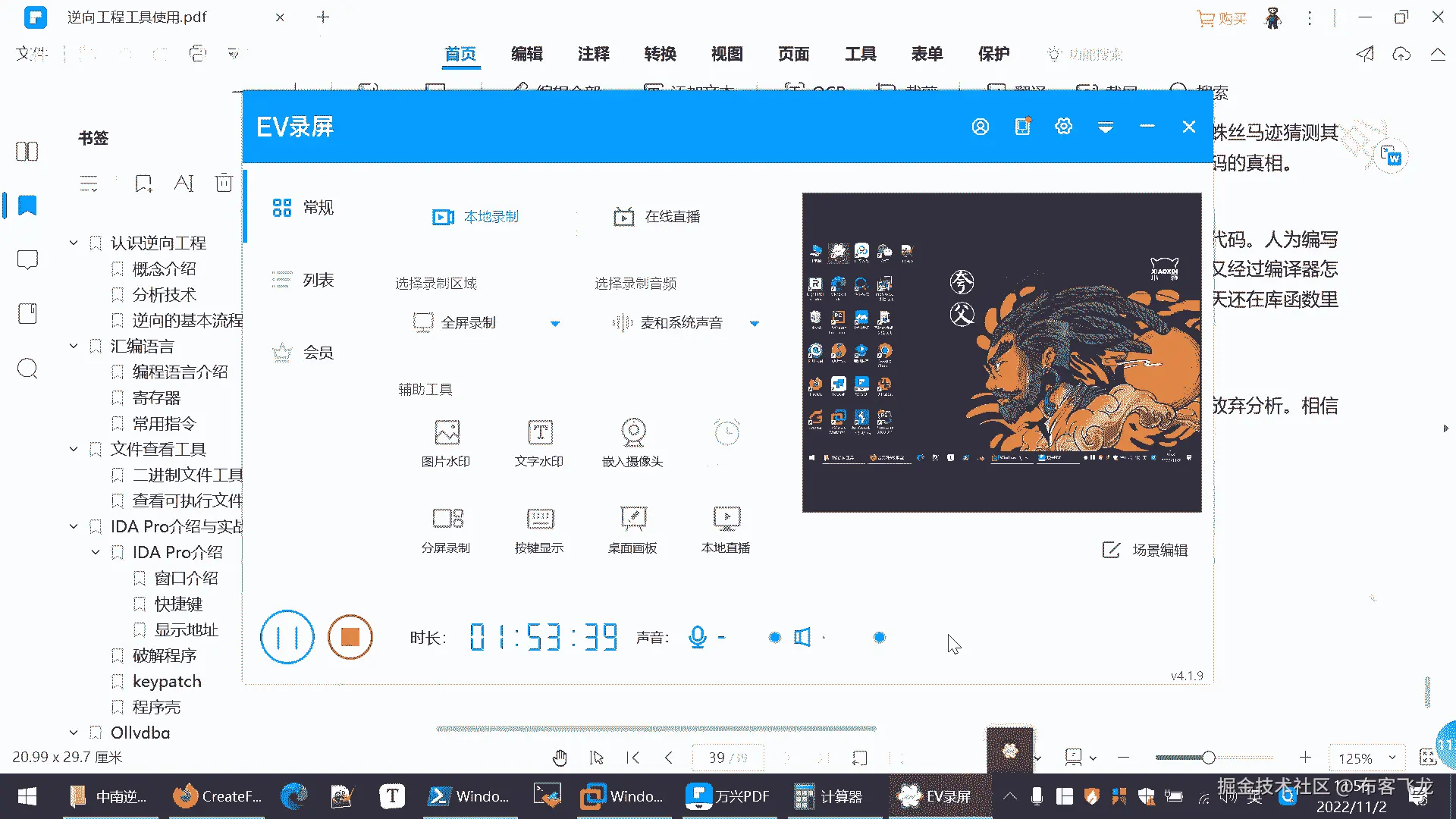1456x819 pixels.
Task: Toggle the microphone sound icon
Action: [698, 637]
